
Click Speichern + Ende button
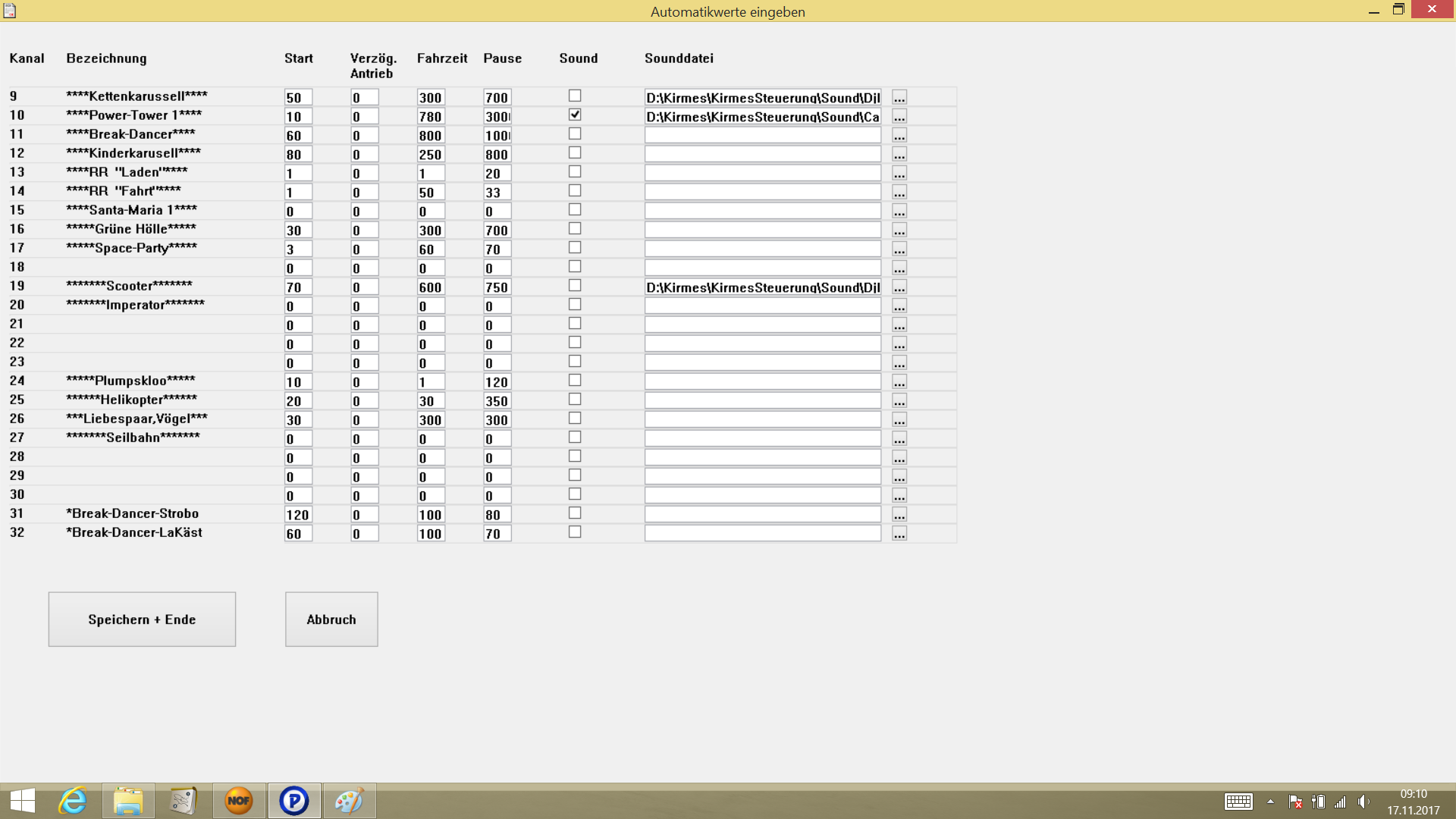142,620
